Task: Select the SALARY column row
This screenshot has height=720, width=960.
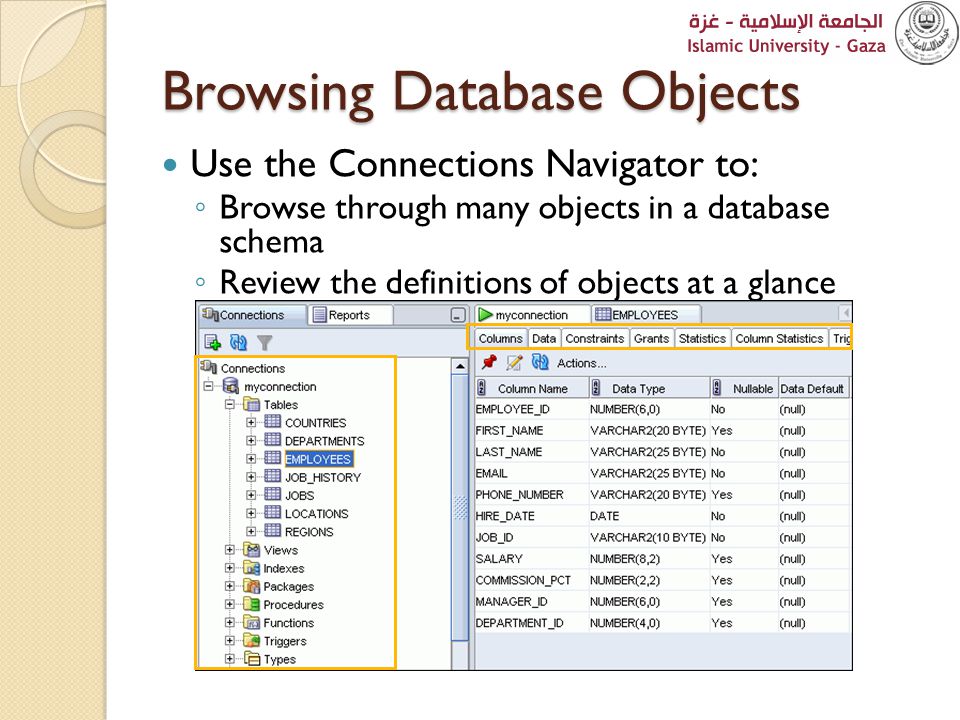Action: click(662, 558)
